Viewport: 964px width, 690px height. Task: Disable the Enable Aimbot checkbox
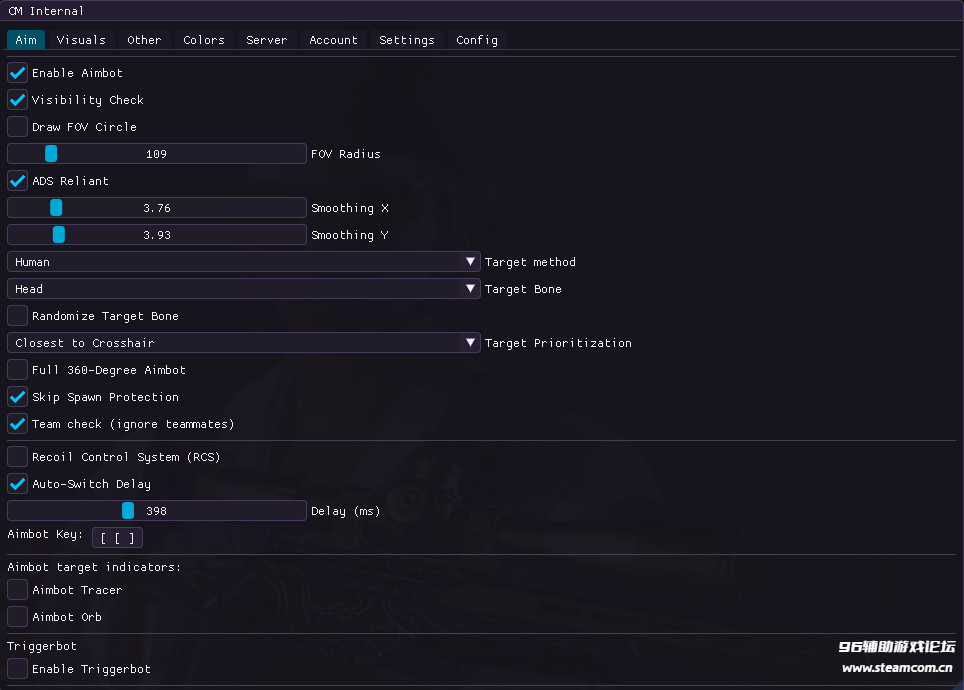[x=18, y=73]
